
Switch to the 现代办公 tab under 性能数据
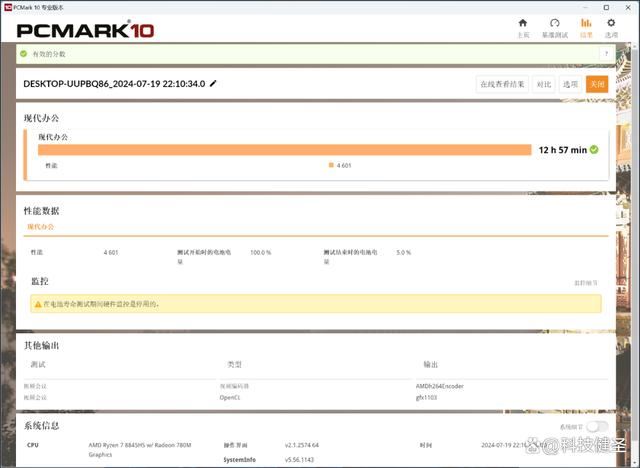coord(40,227)
